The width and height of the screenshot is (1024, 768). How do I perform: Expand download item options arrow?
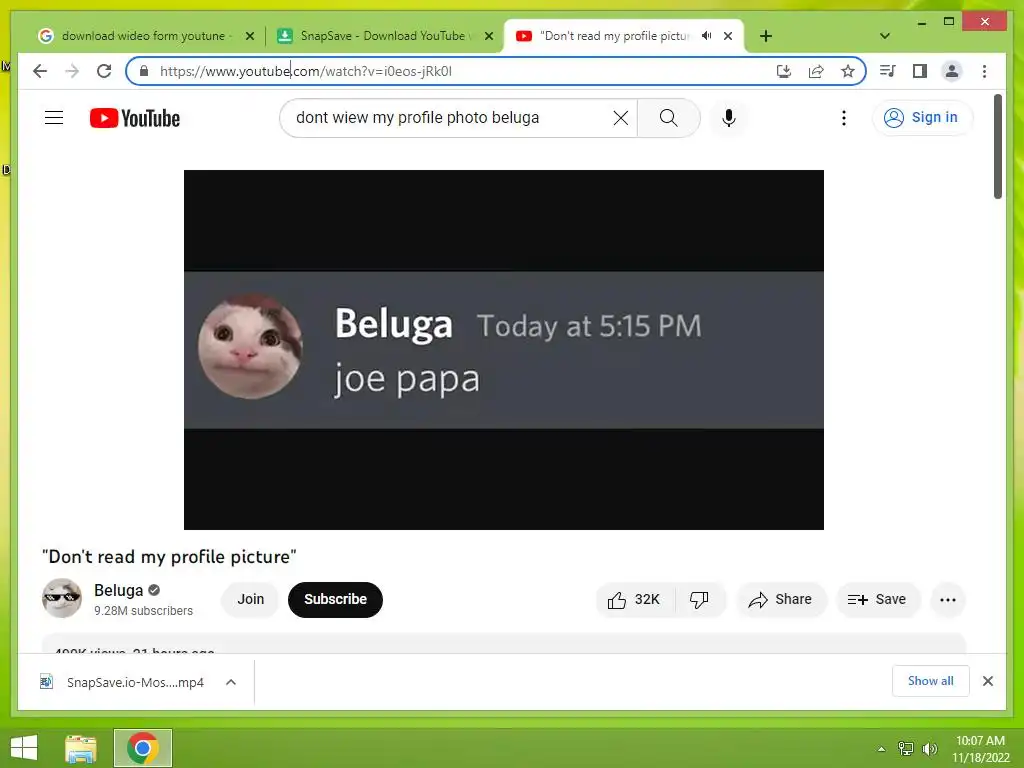(231, 682)
